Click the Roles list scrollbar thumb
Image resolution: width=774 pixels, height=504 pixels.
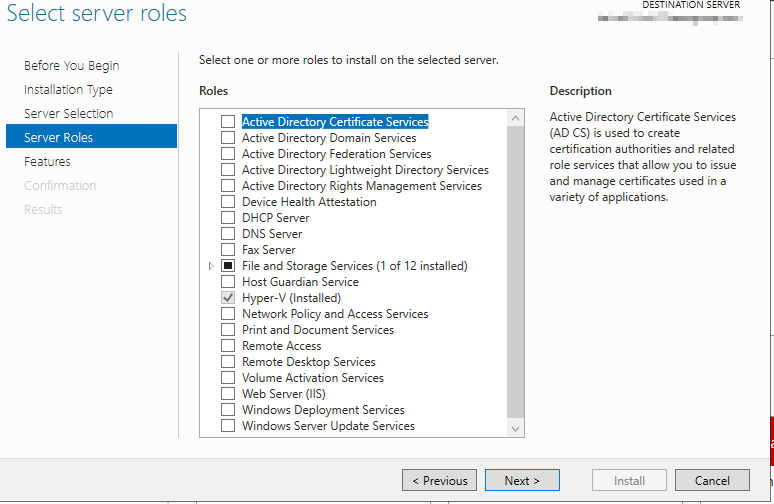515,271
